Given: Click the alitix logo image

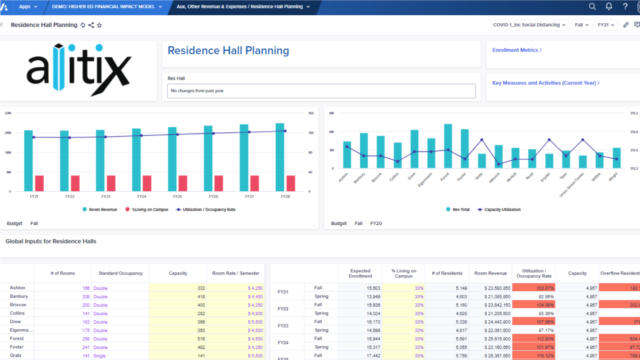Looking at the screenshot, I should pos(79,70).
